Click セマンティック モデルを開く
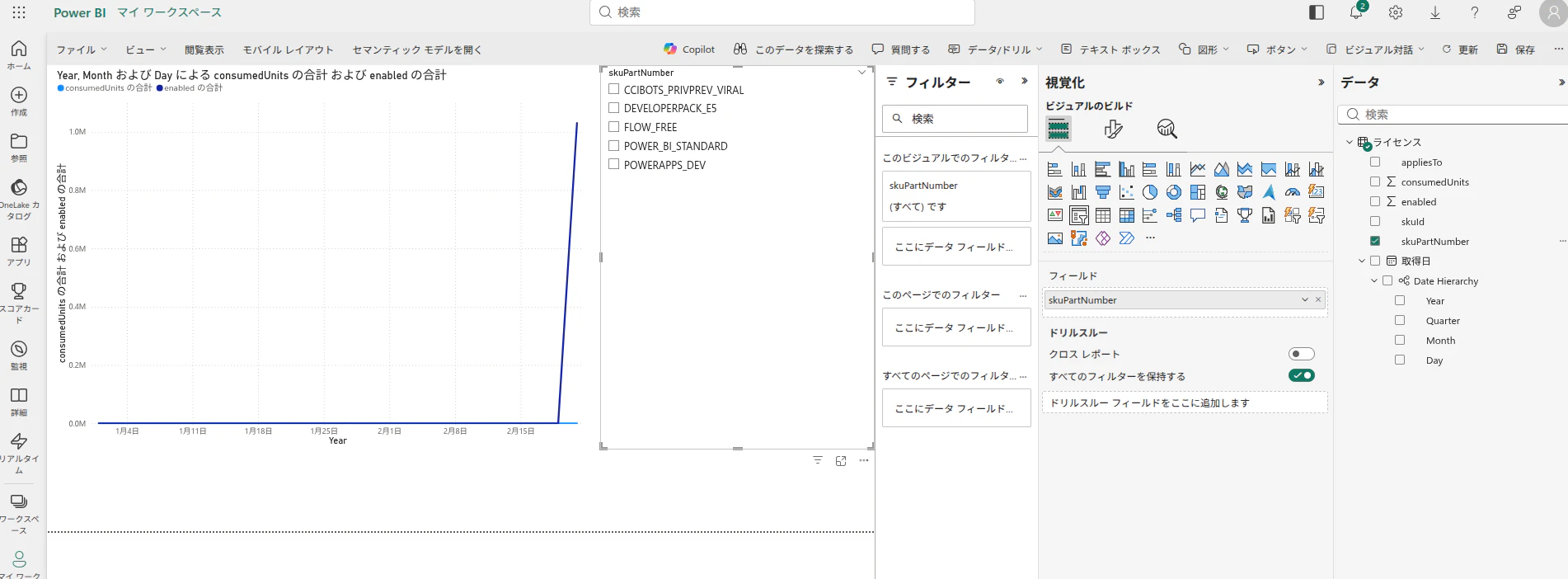Viewport: 1568px width, 579px height. (417, 49)
